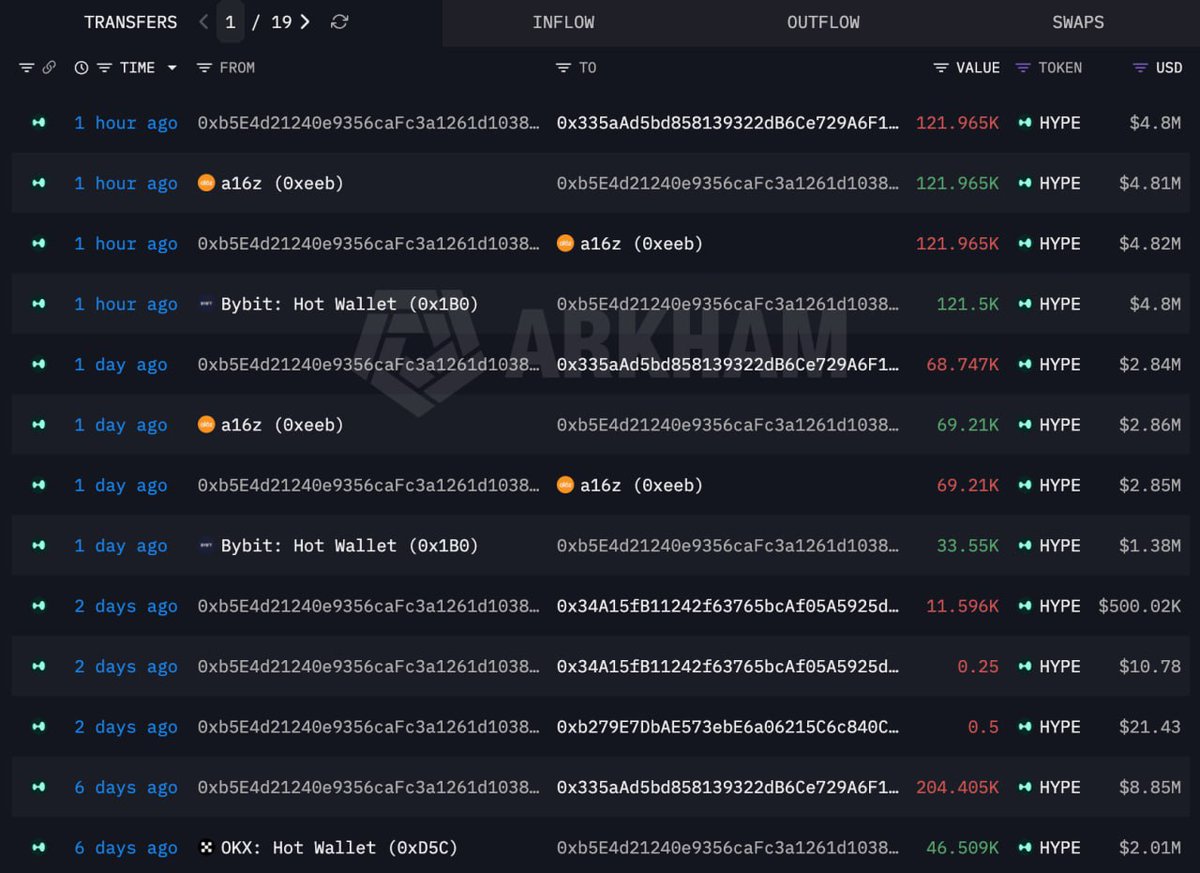1200x873 pixels.
Task: Open chain icon of the $500.02K row
Action: [38, 606]
